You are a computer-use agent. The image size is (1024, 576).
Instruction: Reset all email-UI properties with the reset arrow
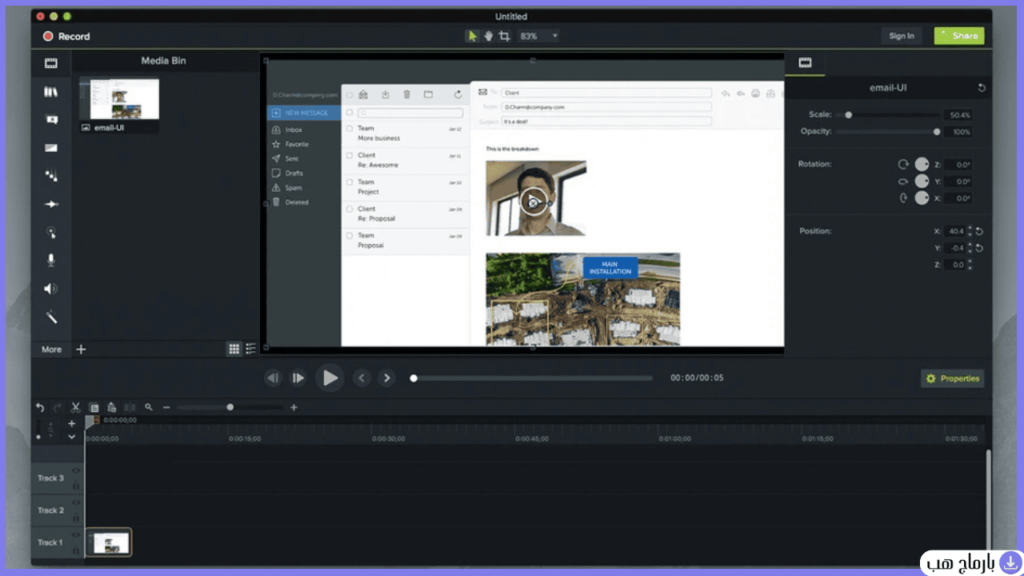coord(981,88)
